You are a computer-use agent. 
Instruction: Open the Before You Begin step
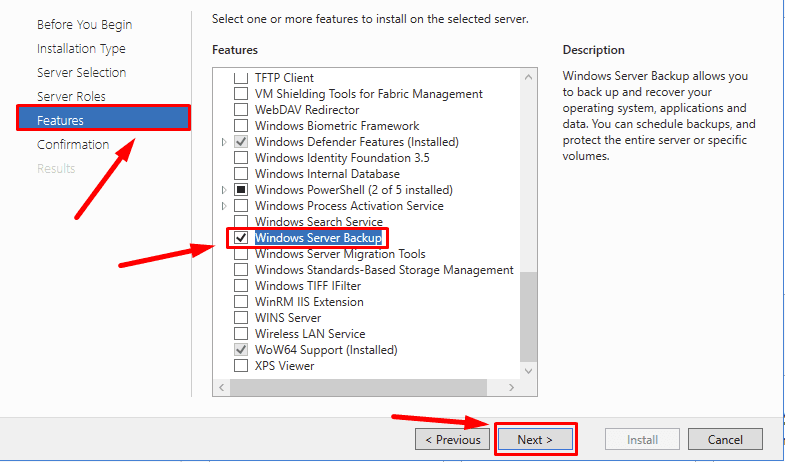tap(85, 25)
